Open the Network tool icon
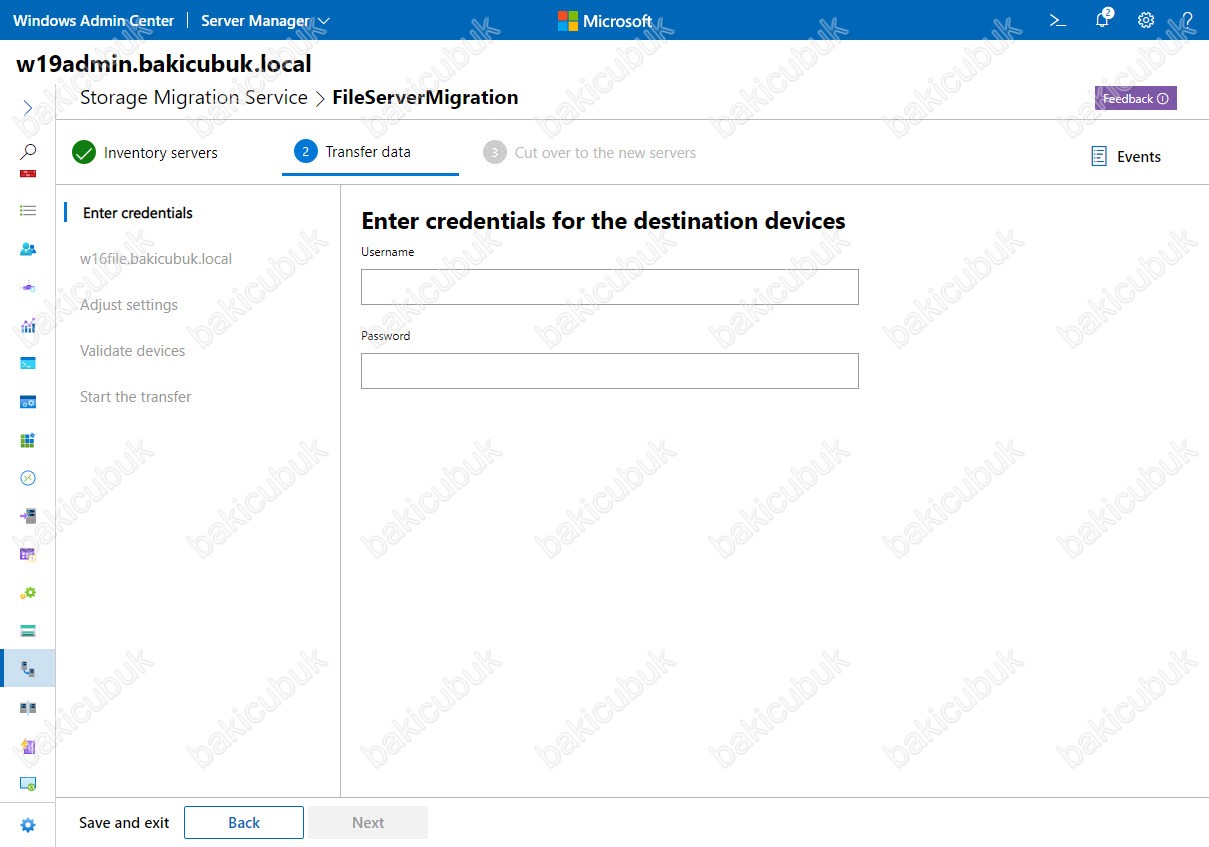Viewport: 1209px width, 847px height. 28,287
